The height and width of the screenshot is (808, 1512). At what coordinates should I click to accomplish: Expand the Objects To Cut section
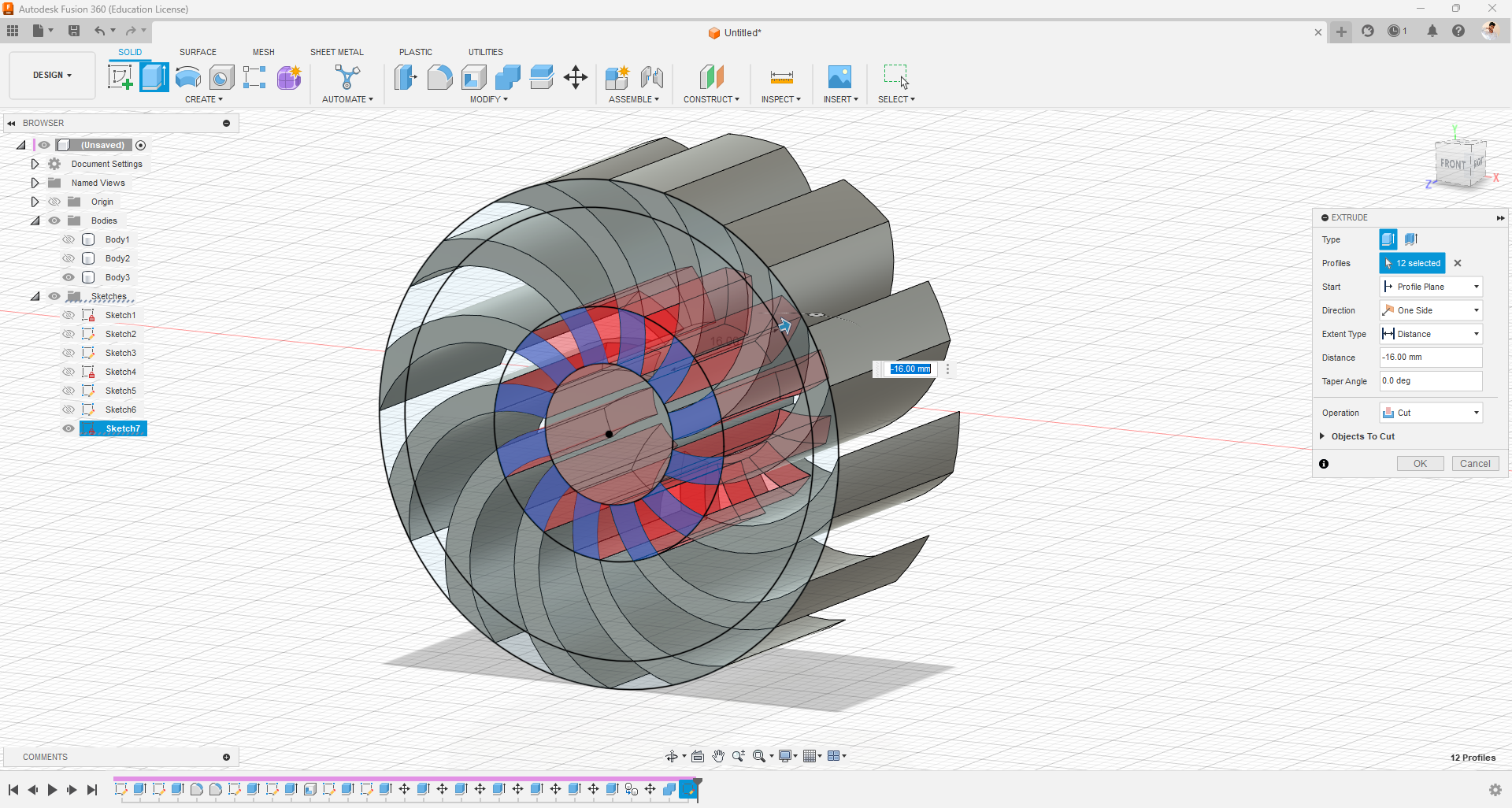1322,436
